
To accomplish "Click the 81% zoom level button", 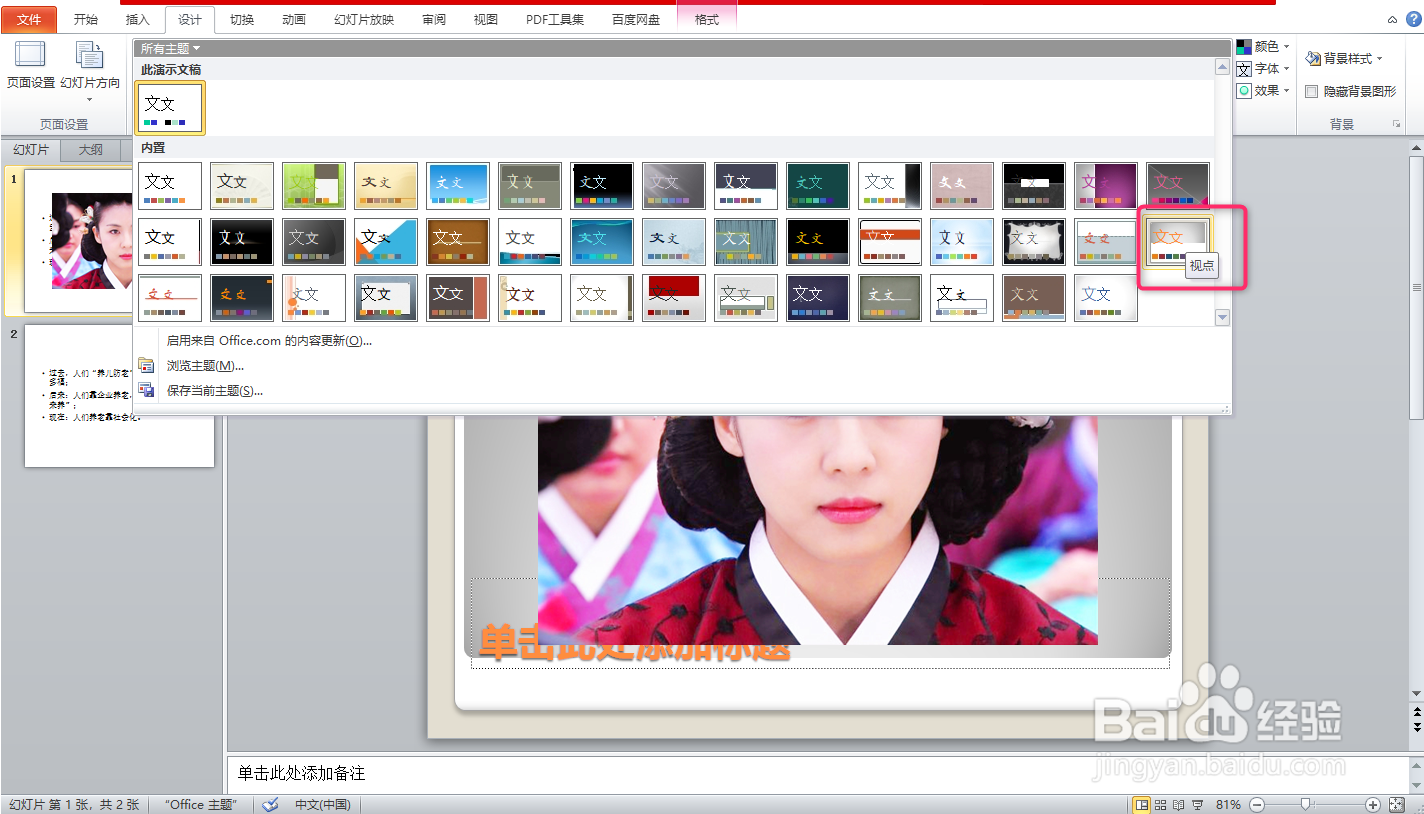I will pos(1229,805).
